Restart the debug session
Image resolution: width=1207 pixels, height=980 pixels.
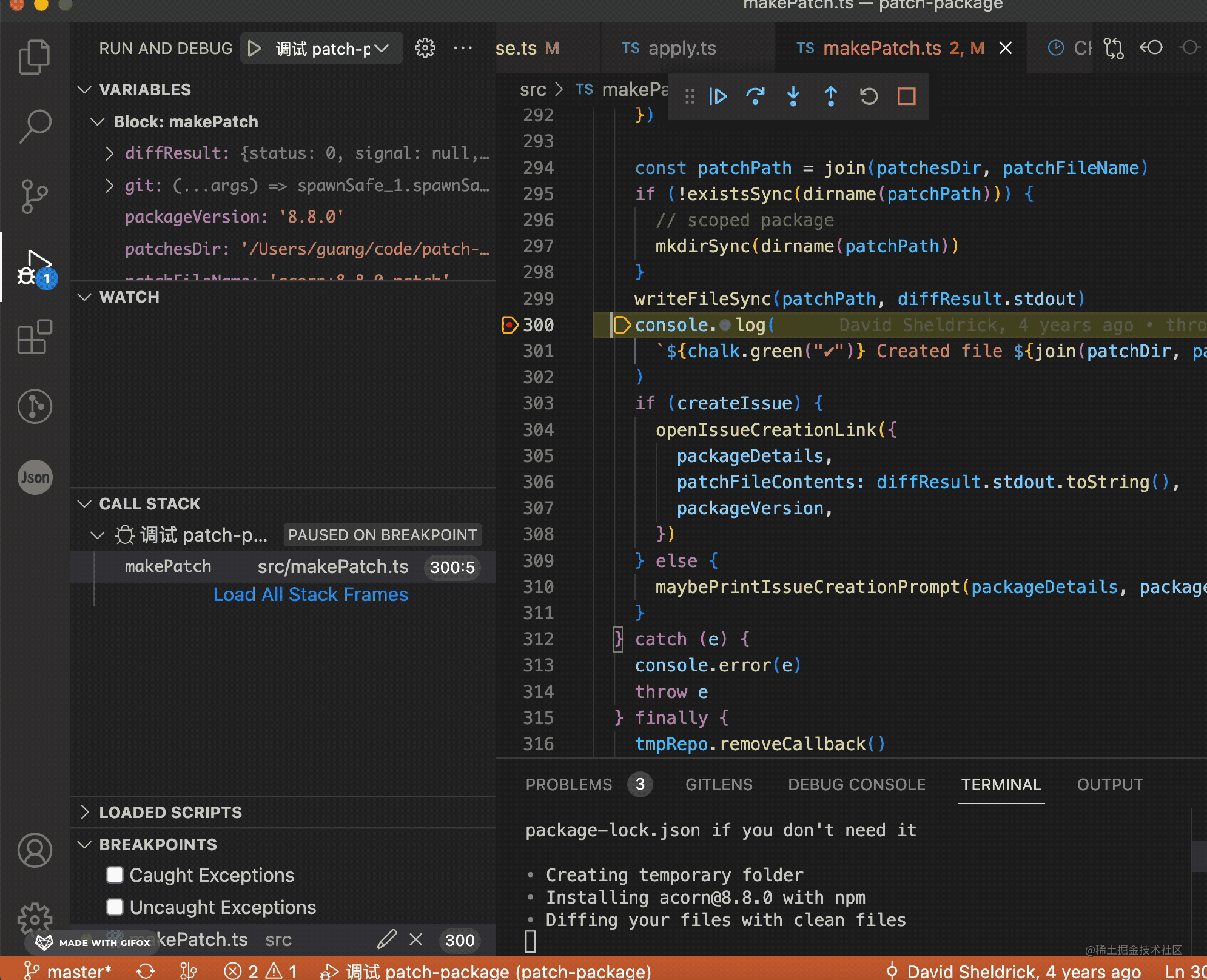tap(869, 97)
